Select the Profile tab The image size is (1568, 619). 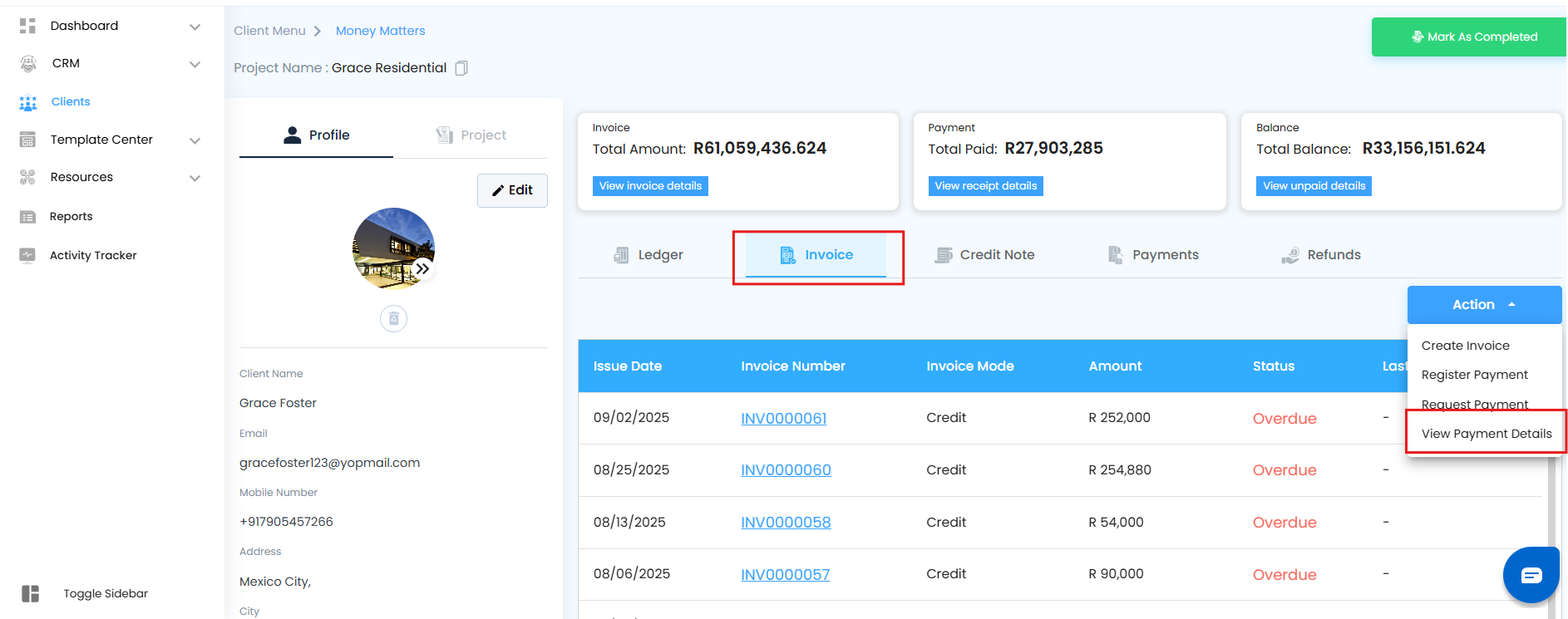pyautogui.click(x=316, y=135)
